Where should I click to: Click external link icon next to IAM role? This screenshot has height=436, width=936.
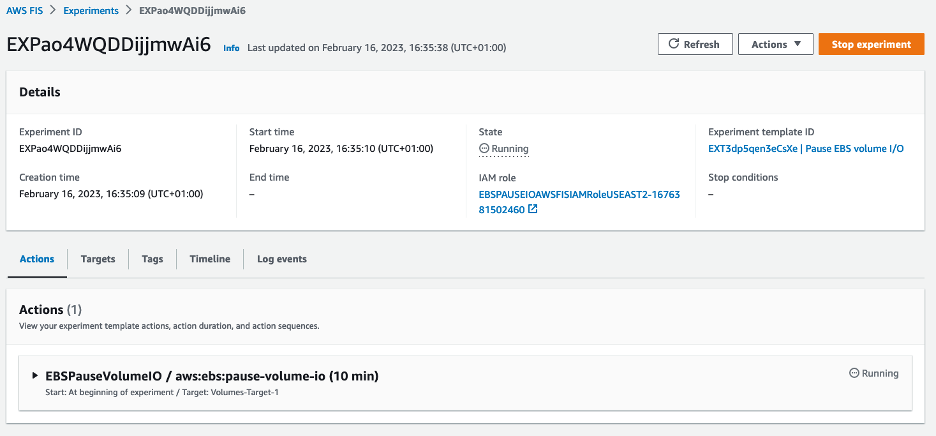(x=533, y=209)
